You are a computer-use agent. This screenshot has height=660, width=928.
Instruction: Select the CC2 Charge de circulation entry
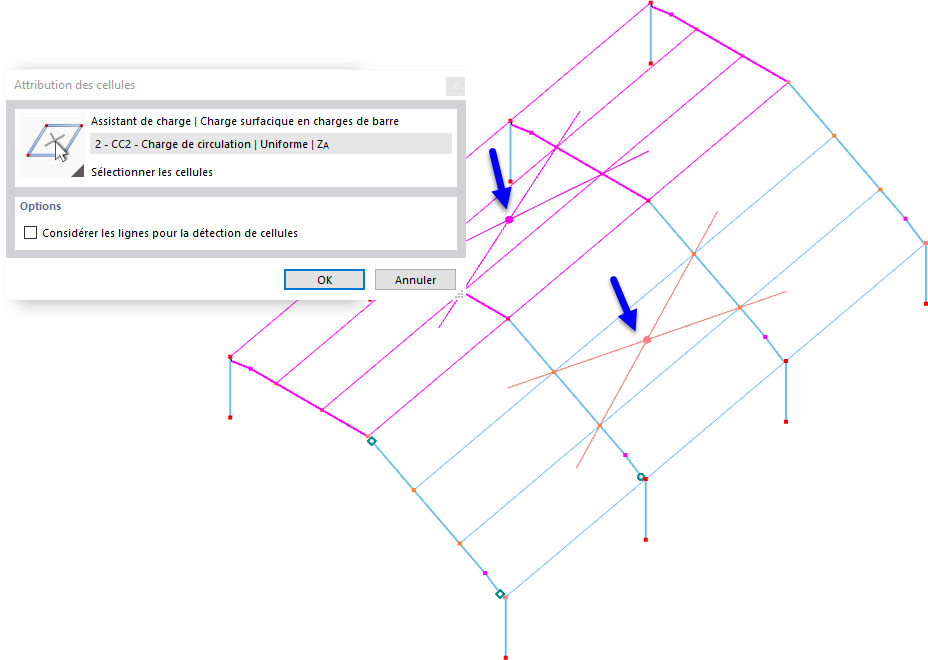click(x=271, y=144)
